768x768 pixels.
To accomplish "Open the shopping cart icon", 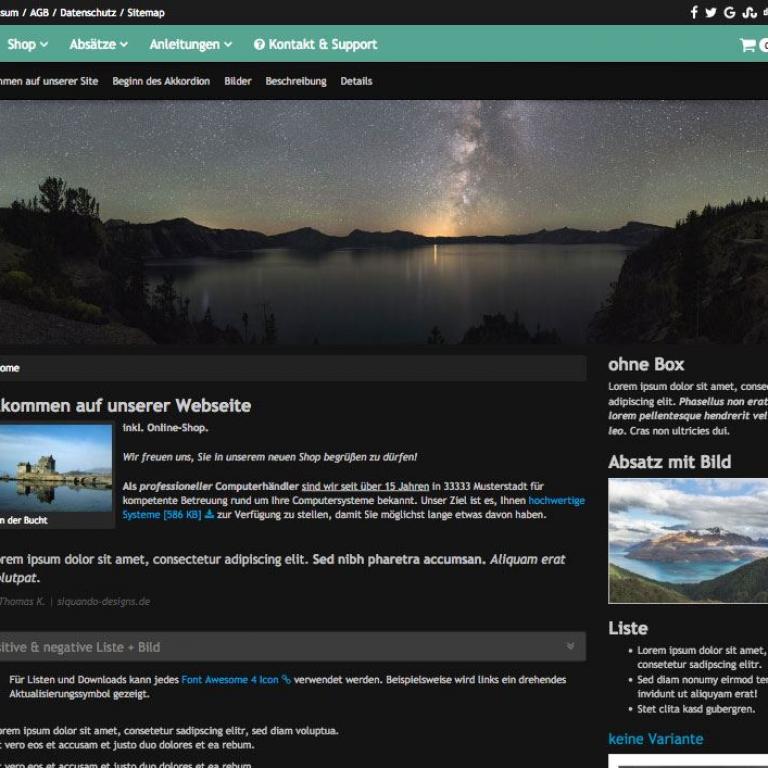I will point(747,45).
